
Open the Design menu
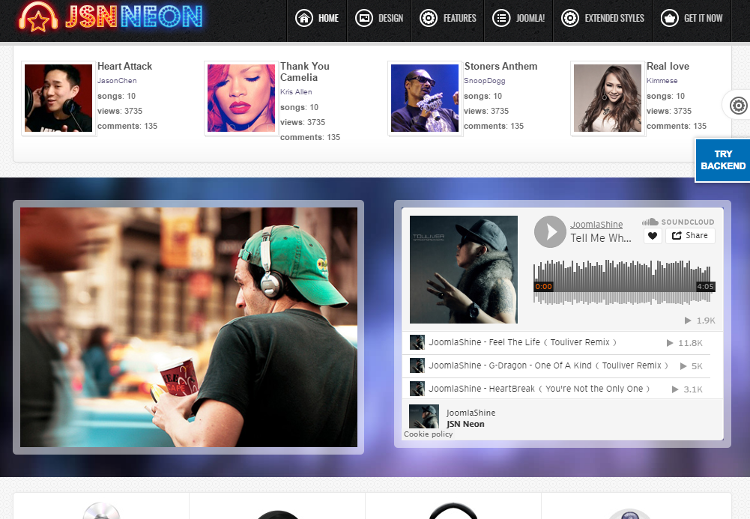[x=380, y=18]
